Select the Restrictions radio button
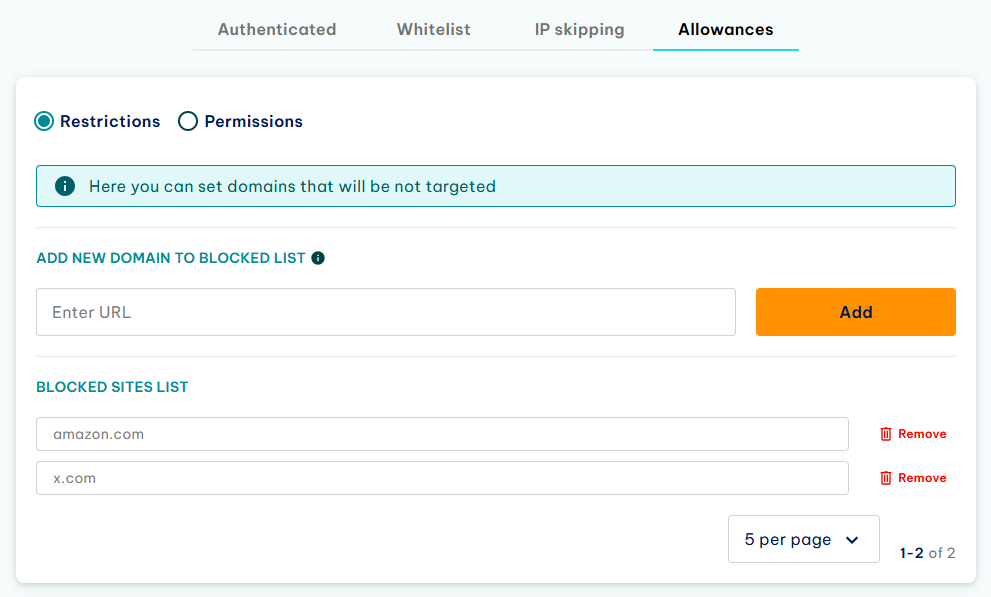The image size is (991, 597). coord(44,121)
